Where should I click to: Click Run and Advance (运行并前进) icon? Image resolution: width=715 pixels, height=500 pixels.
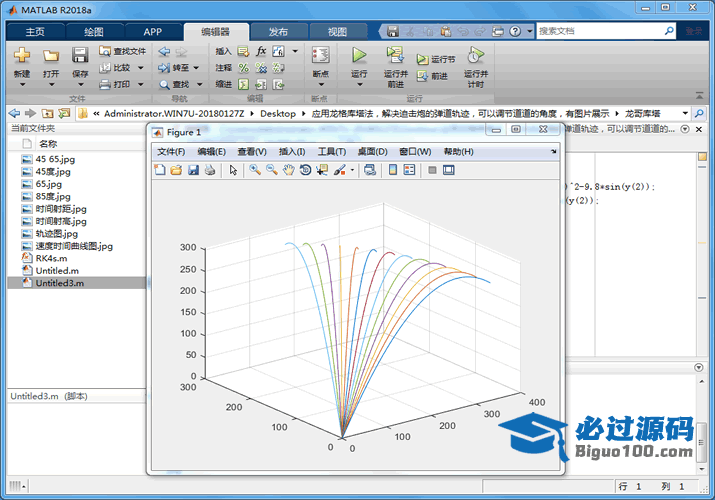point(395,55)
